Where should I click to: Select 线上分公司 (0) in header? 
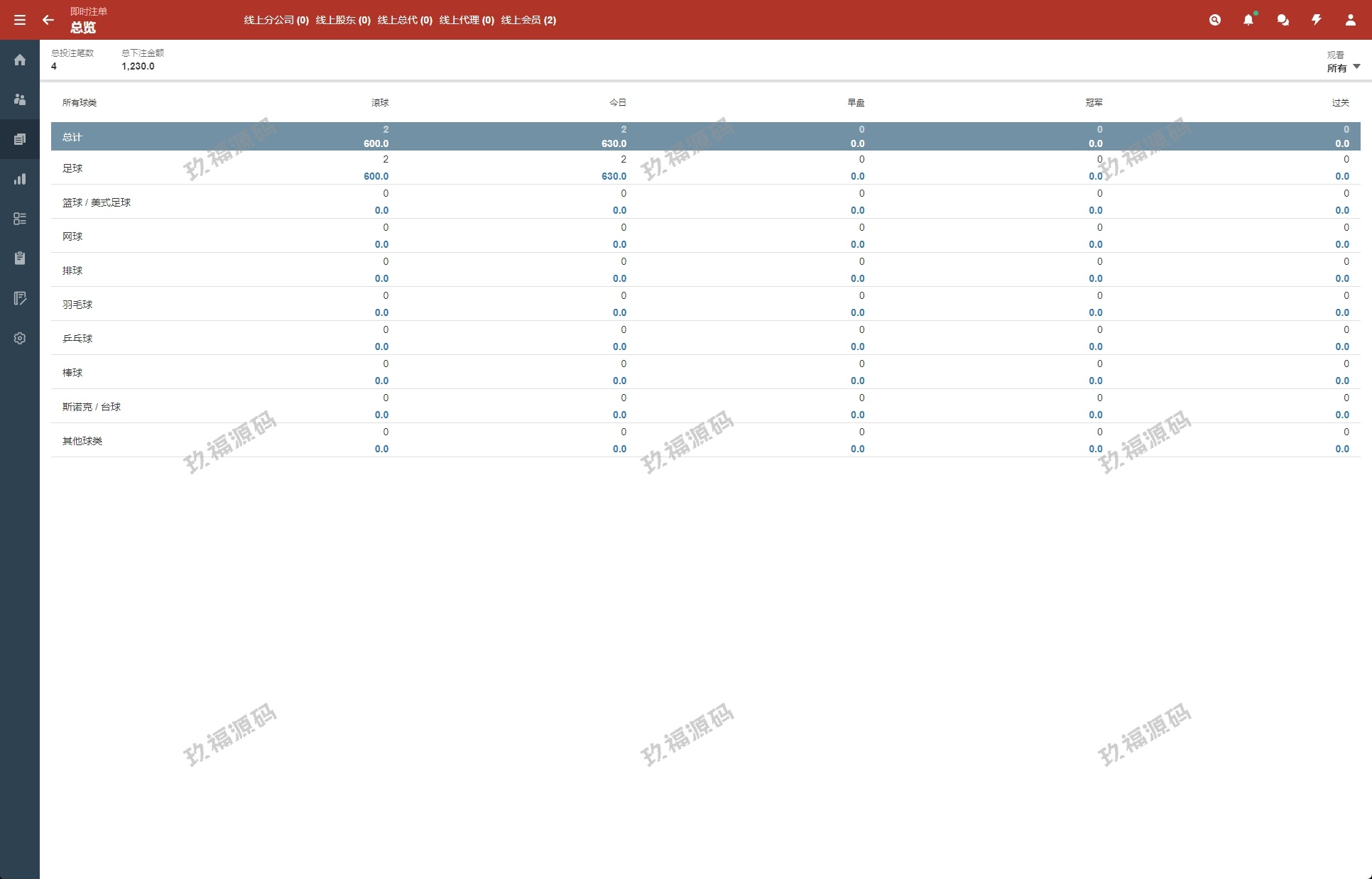point(276,20)
